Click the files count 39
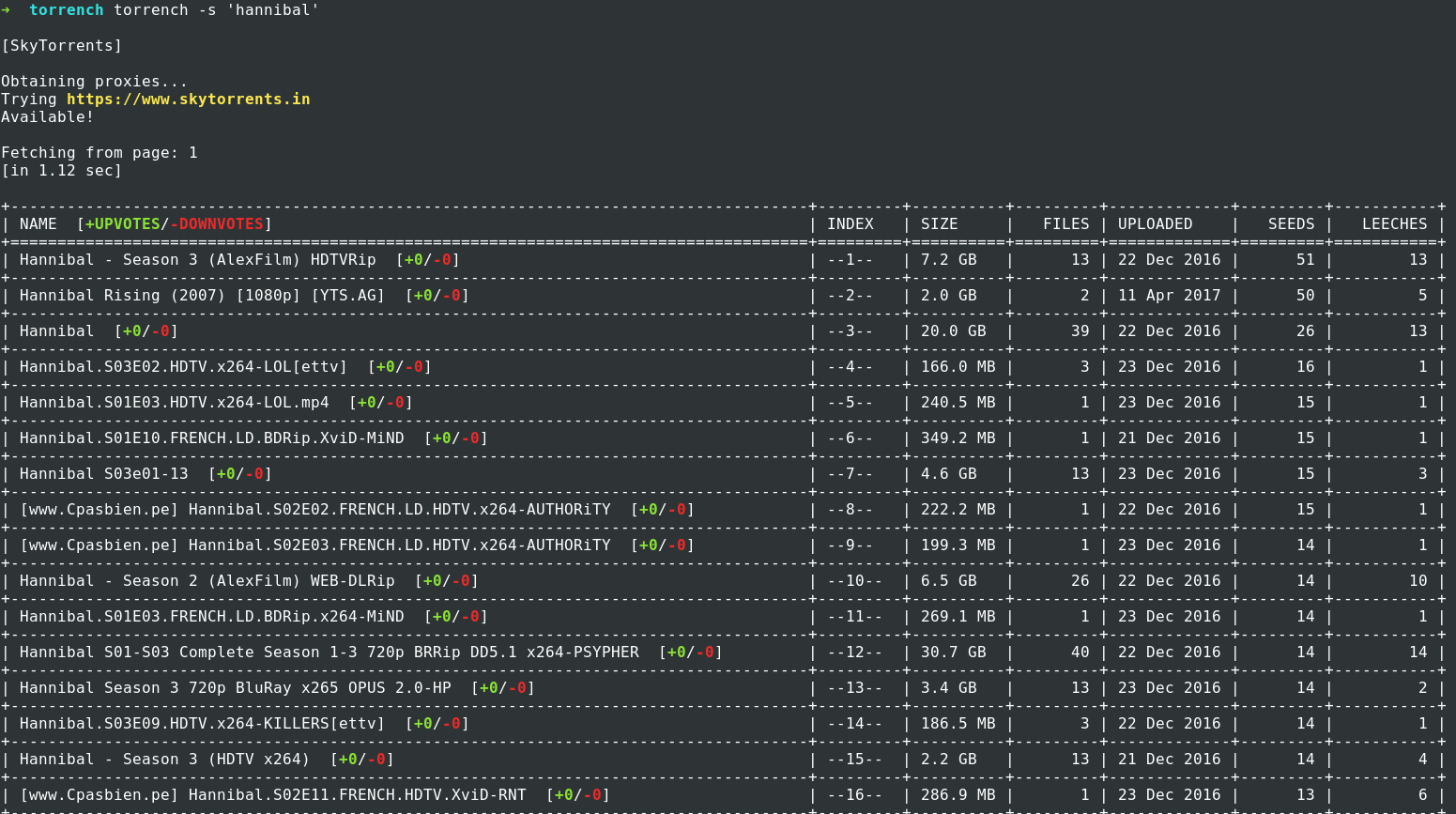The width and height of the screenshot is (1456, 814). pyautogui.click(x=1081, y=330)
